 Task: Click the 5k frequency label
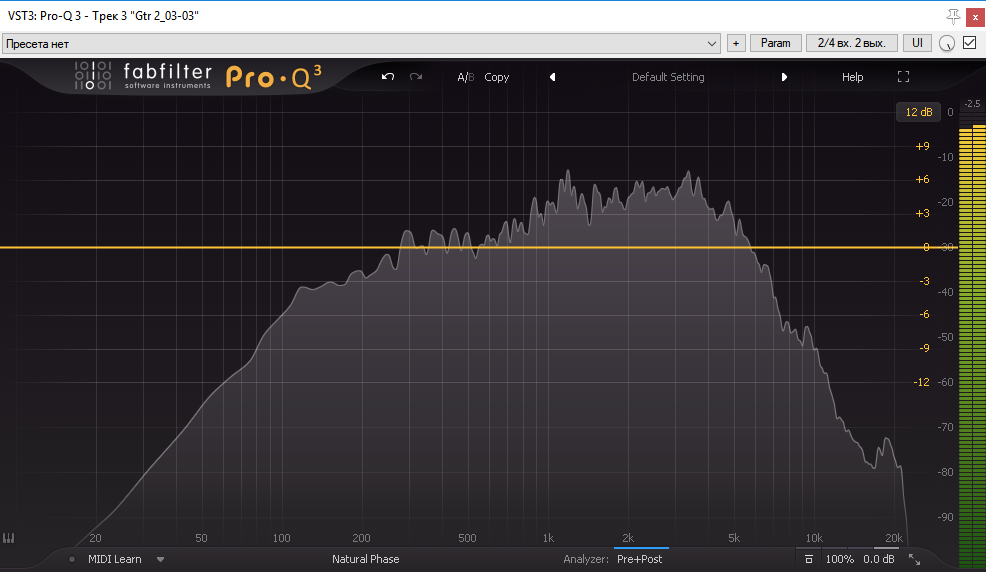734,538
